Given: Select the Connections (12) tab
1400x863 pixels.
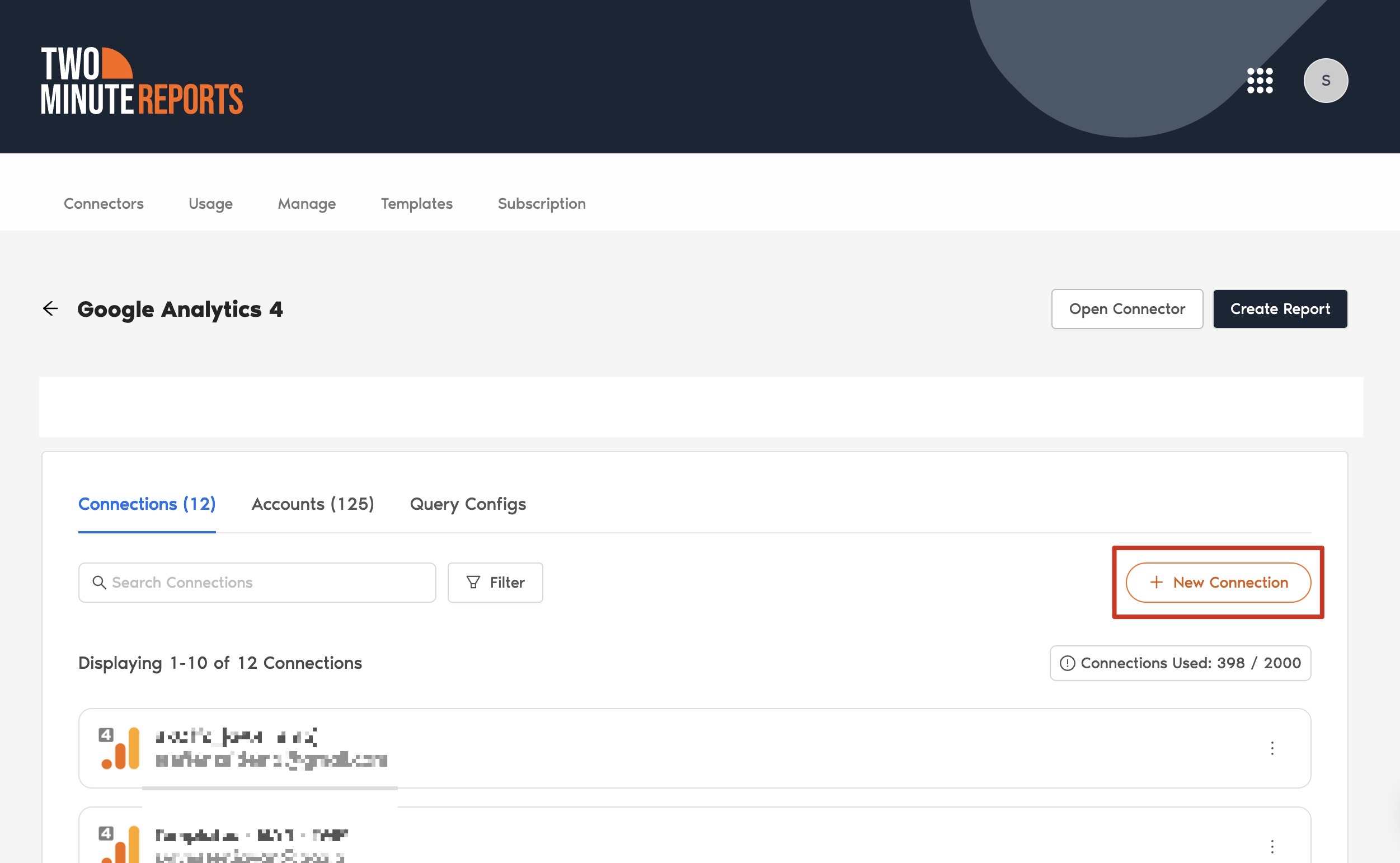Looking at the screenshot, I should point(147,504).
